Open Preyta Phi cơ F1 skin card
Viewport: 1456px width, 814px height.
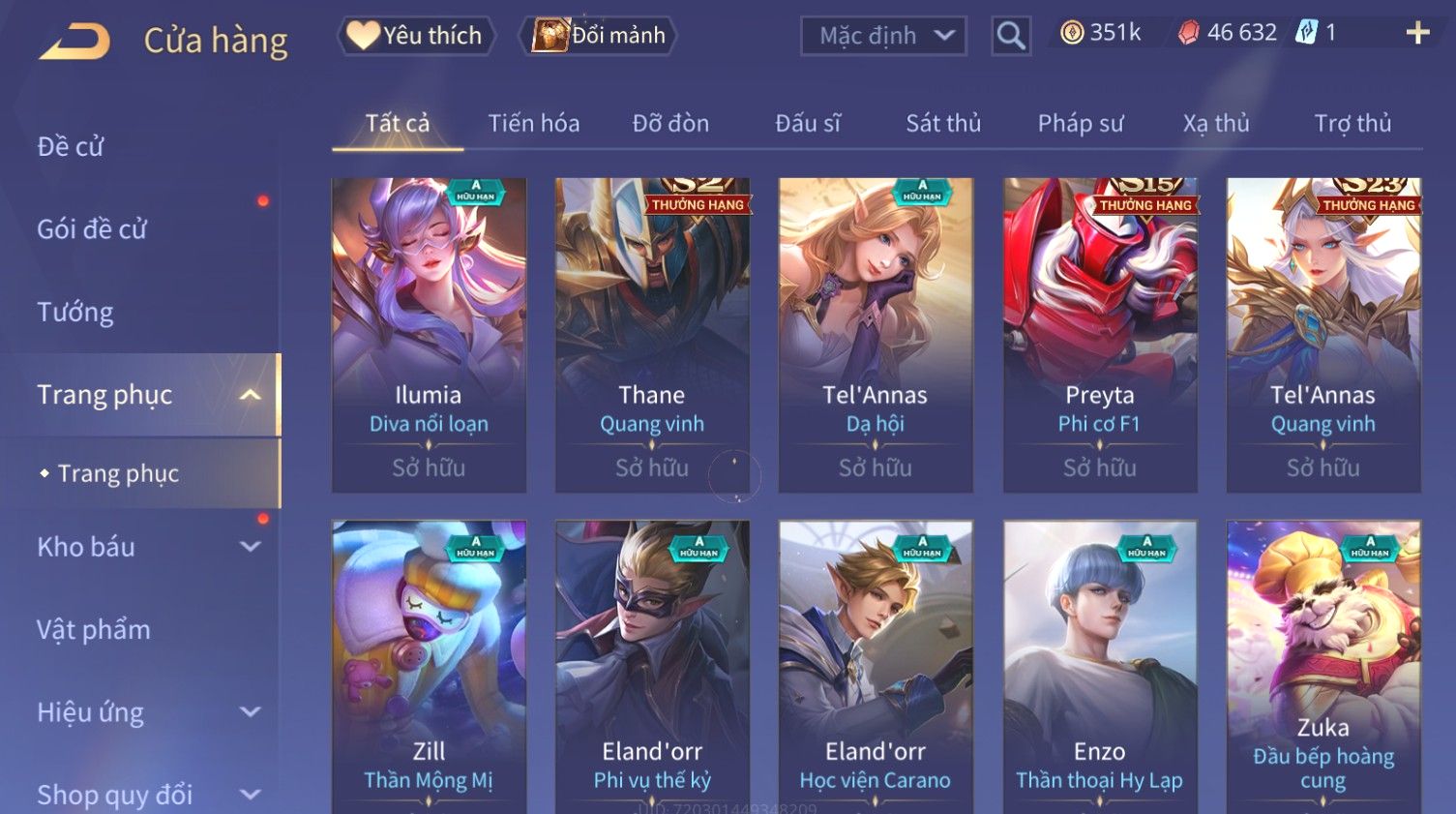tap(1100, 335)
